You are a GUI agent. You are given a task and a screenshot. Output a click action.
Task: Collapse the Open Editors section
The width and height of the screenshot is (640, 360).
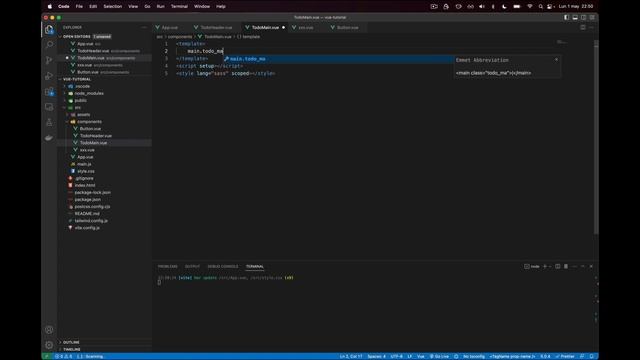tap(76, 37)
